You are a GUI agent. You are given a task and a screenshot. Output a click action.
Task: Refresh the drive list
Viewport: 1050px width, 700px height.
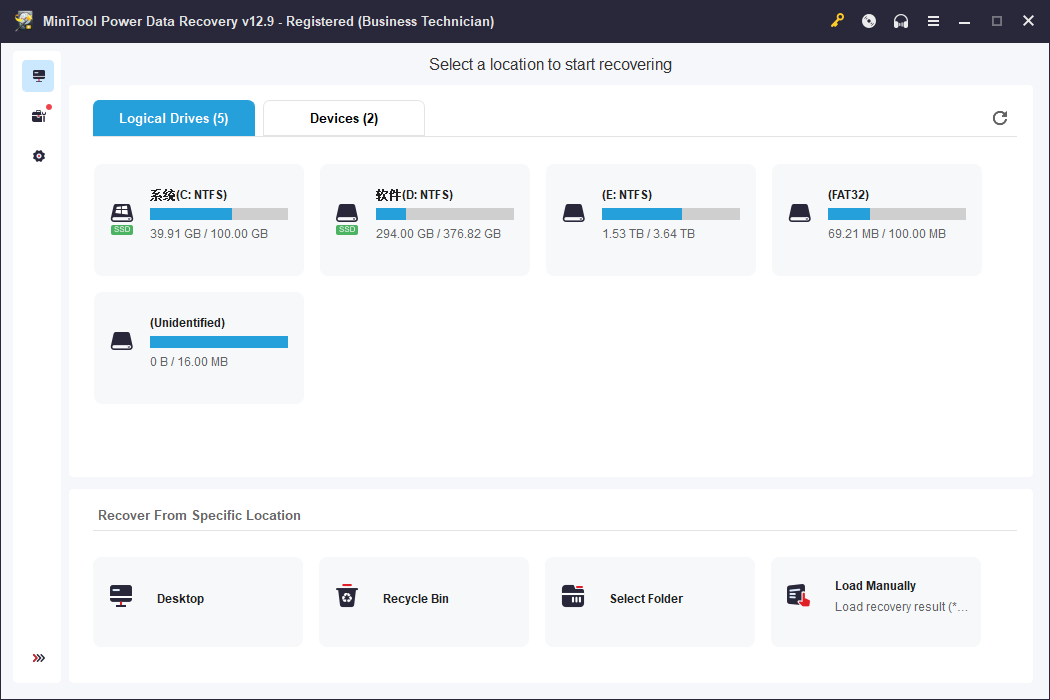pos(1000,118)
